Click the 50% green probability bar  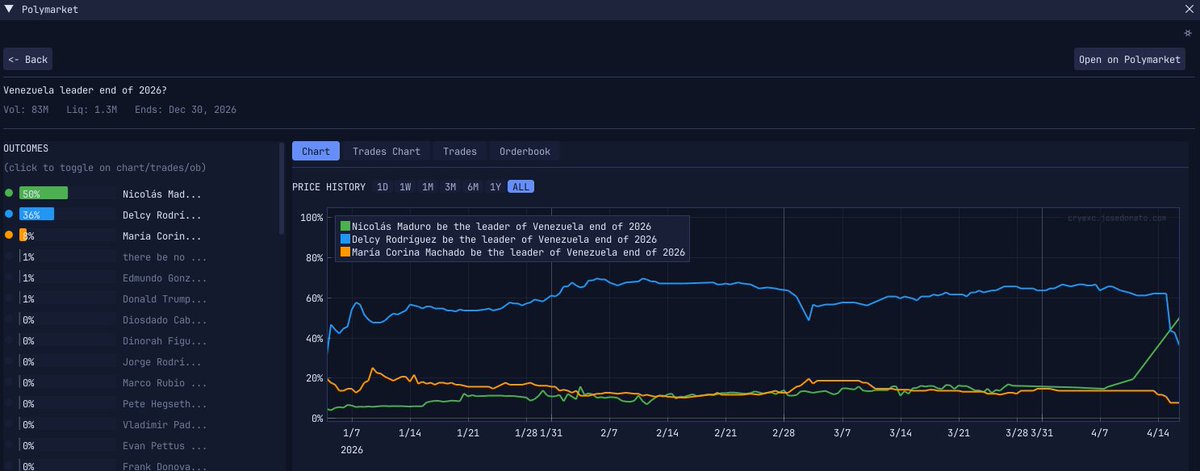(43, 193)
